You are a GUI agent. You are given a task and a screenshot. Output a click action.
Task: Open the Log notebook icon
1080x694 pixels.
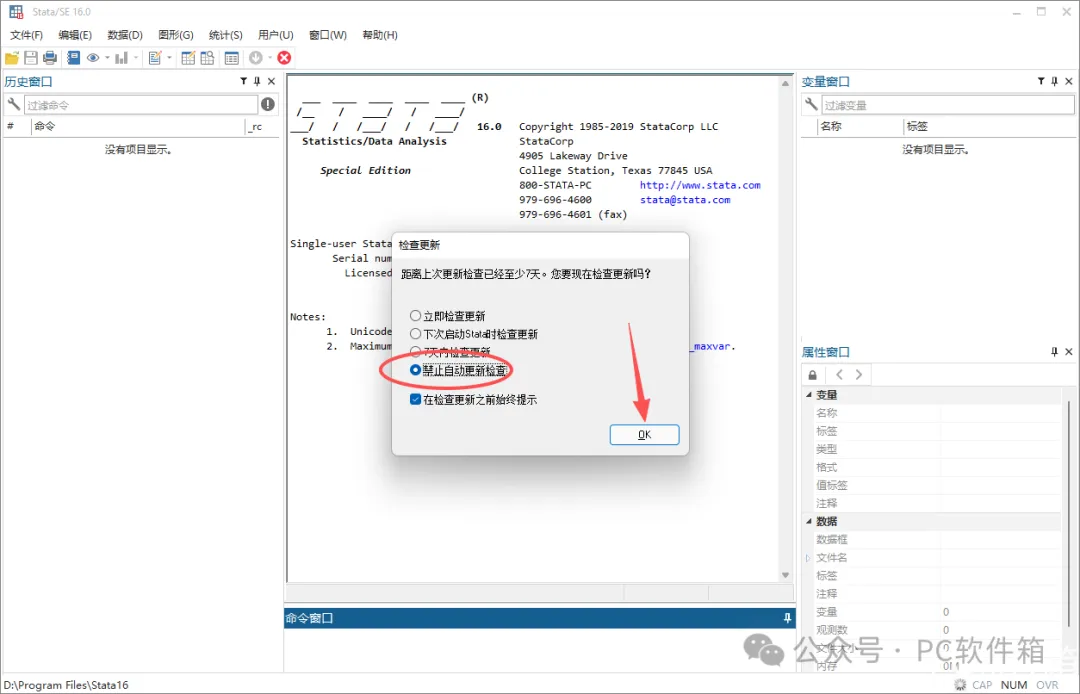coord(74,58)
